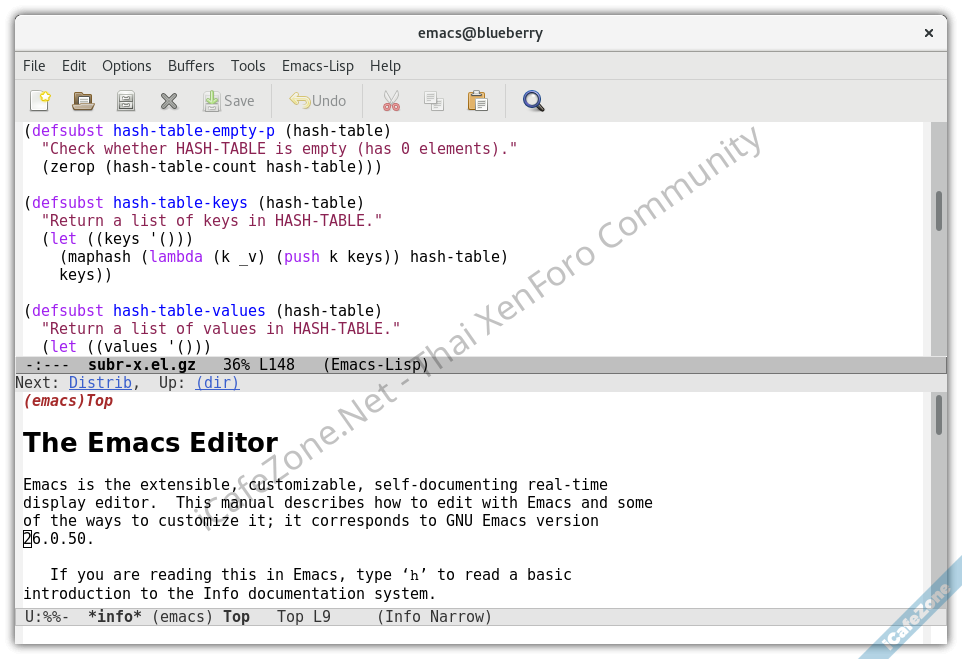962x659 pixels.
Task: Open the Options menu
Action: [126, 65]
